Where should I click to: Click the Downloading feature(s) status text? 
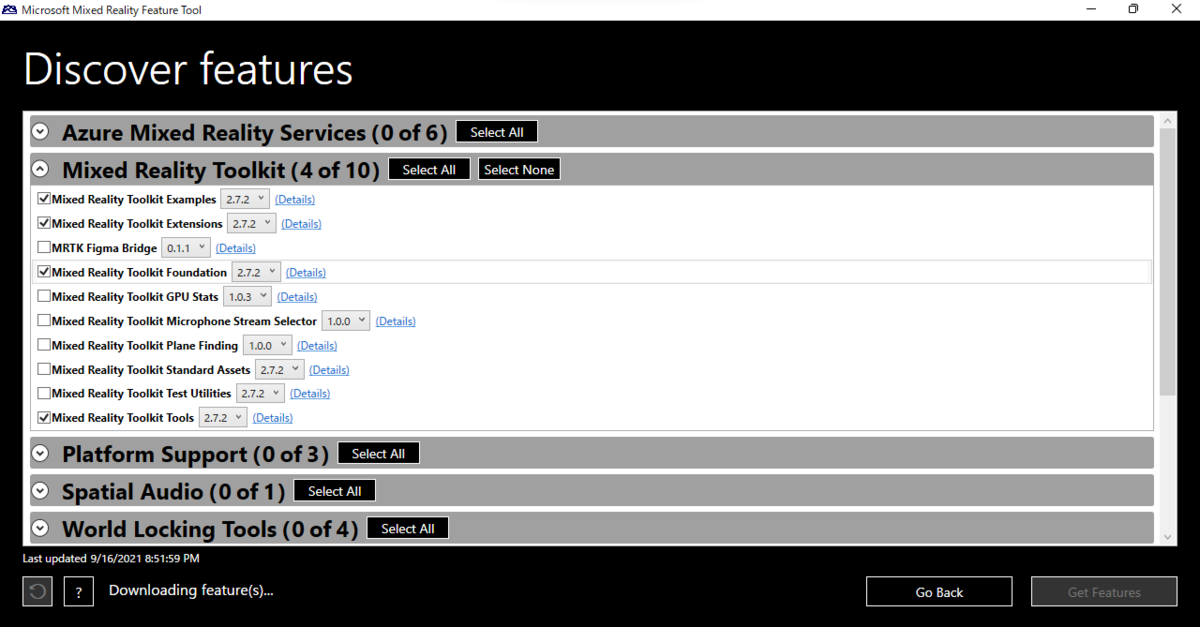(191, 590)
